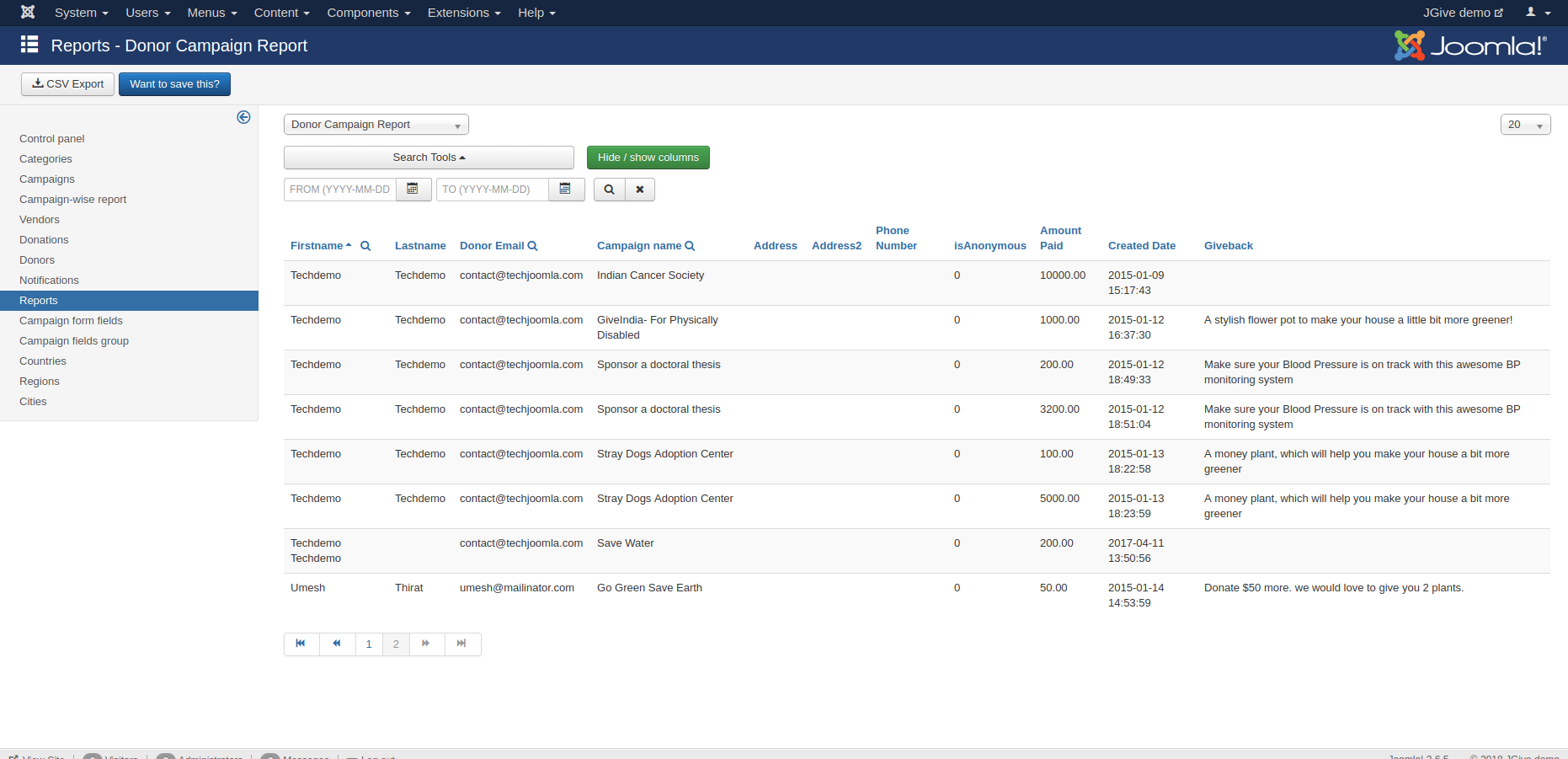Open the Donor Campaign Report dropdown

376,125
